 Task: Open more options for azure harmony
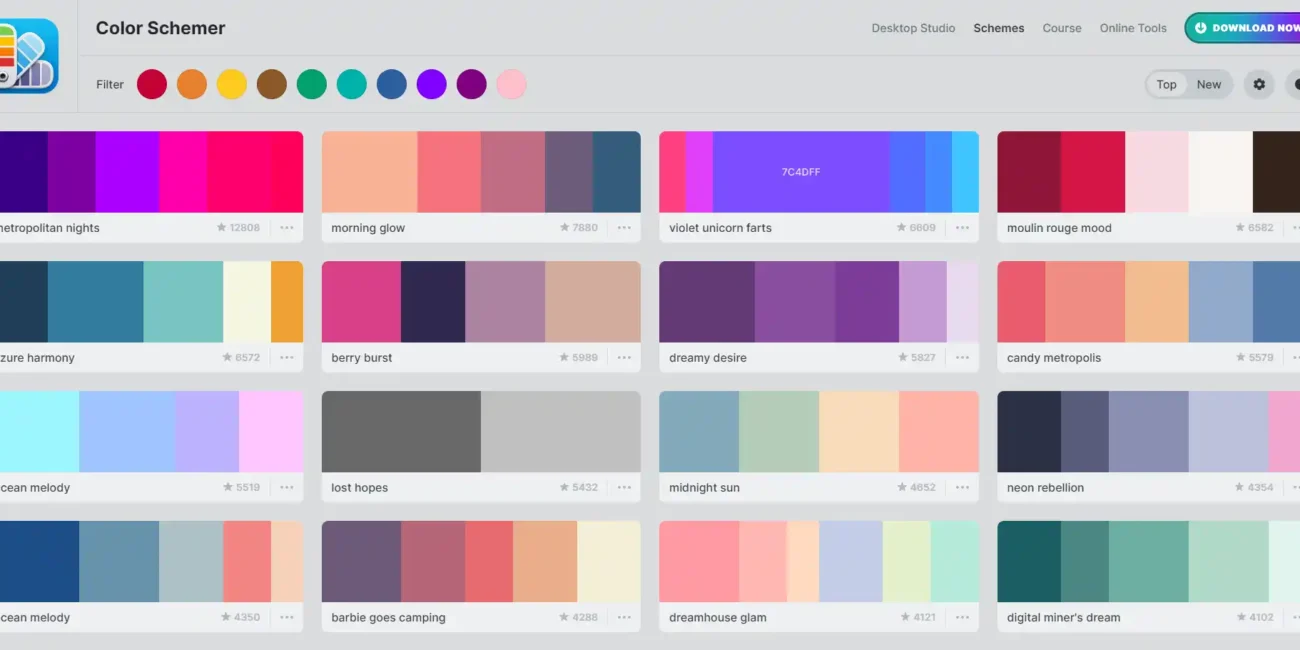[287, 358]
